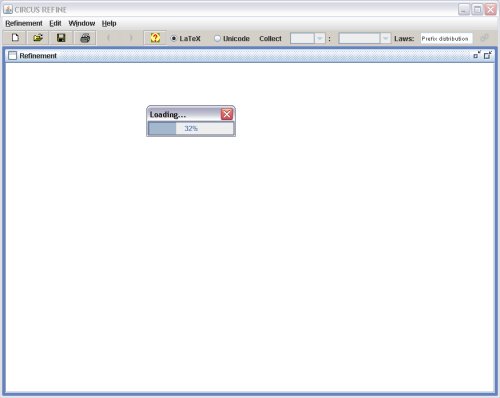Click the Laws field showing Prefix distribution
This screenshot has height=398, width=500.
[x=446, y=39]
